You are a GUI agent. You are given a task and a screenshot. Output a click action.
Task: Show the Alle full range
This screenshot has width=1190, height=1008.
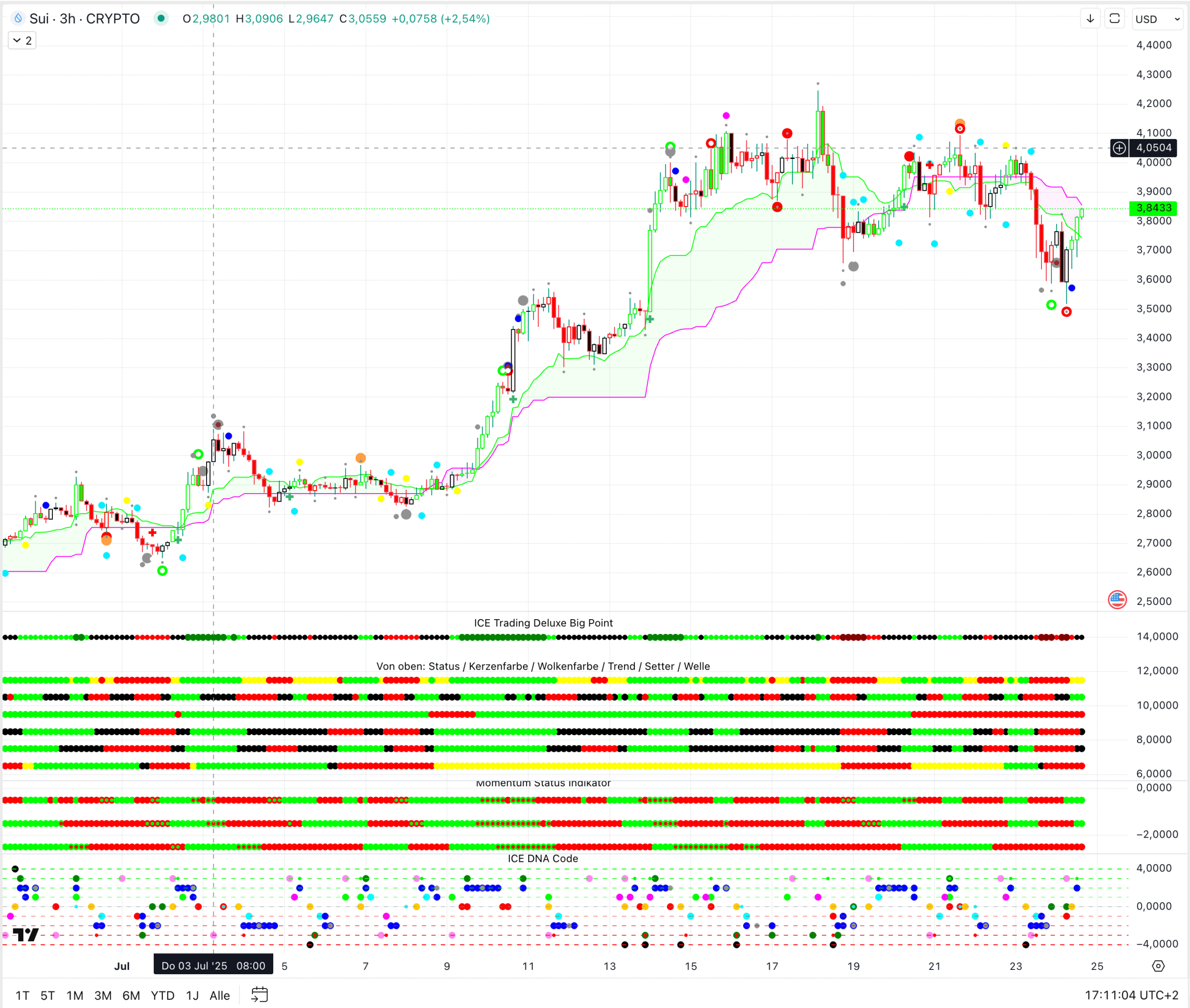[219, 996]
